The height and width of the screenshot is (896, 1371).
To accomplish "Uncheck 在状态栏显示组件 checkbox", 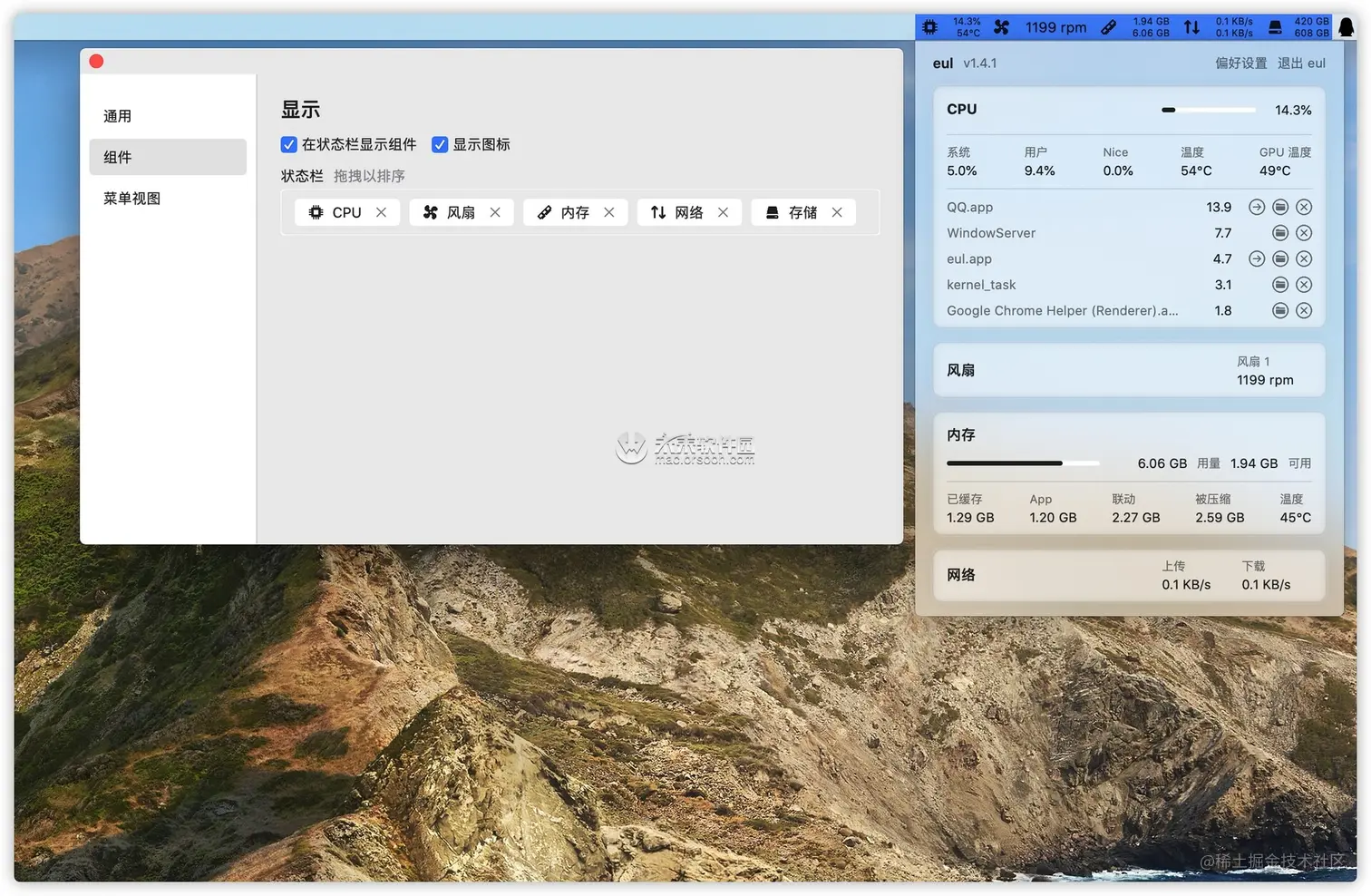I will pos(289,144).
